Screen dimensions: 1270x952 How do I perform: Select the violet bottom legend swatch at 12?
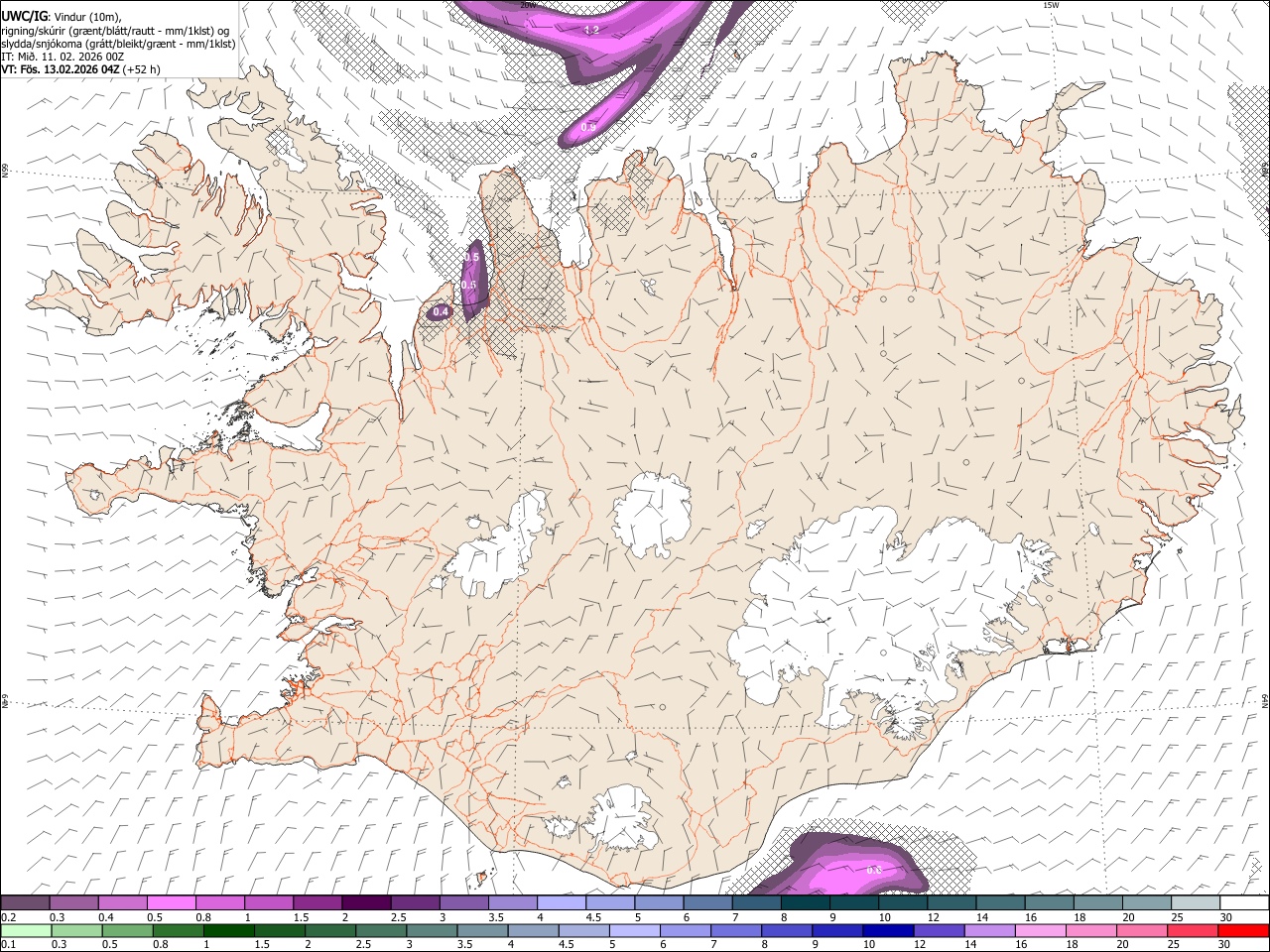click(940, 930)
